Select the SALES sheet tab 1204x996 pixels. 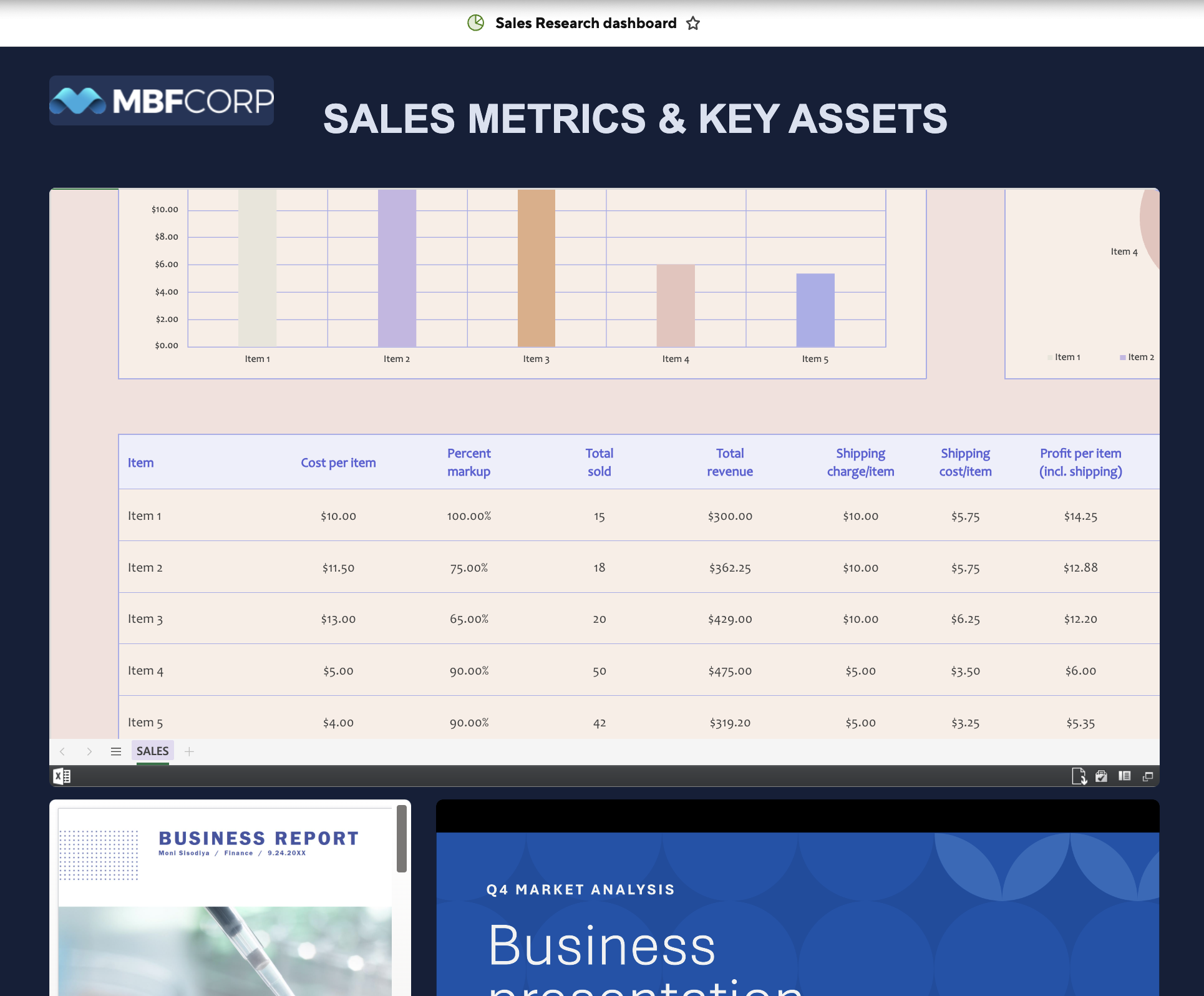(152, 751)
